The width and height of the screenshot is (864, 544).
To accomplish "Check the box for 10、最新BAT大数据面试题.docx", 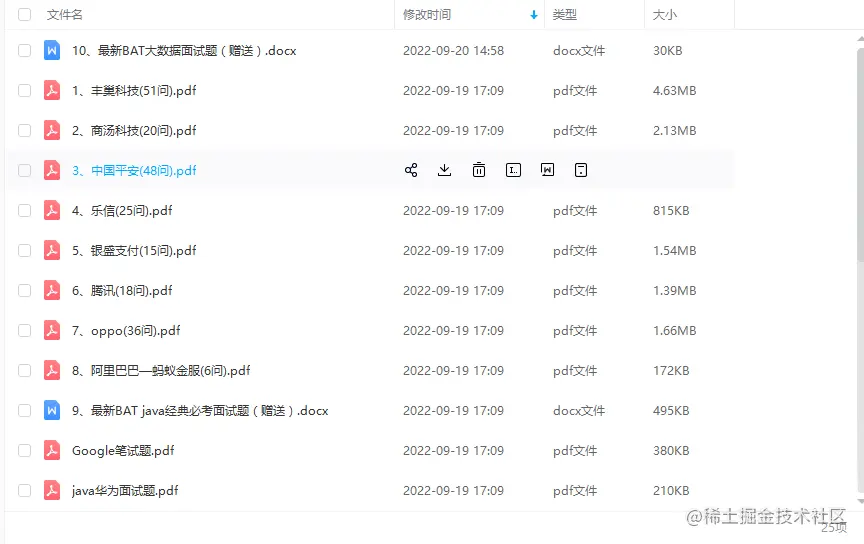I will tap(24, 51).
